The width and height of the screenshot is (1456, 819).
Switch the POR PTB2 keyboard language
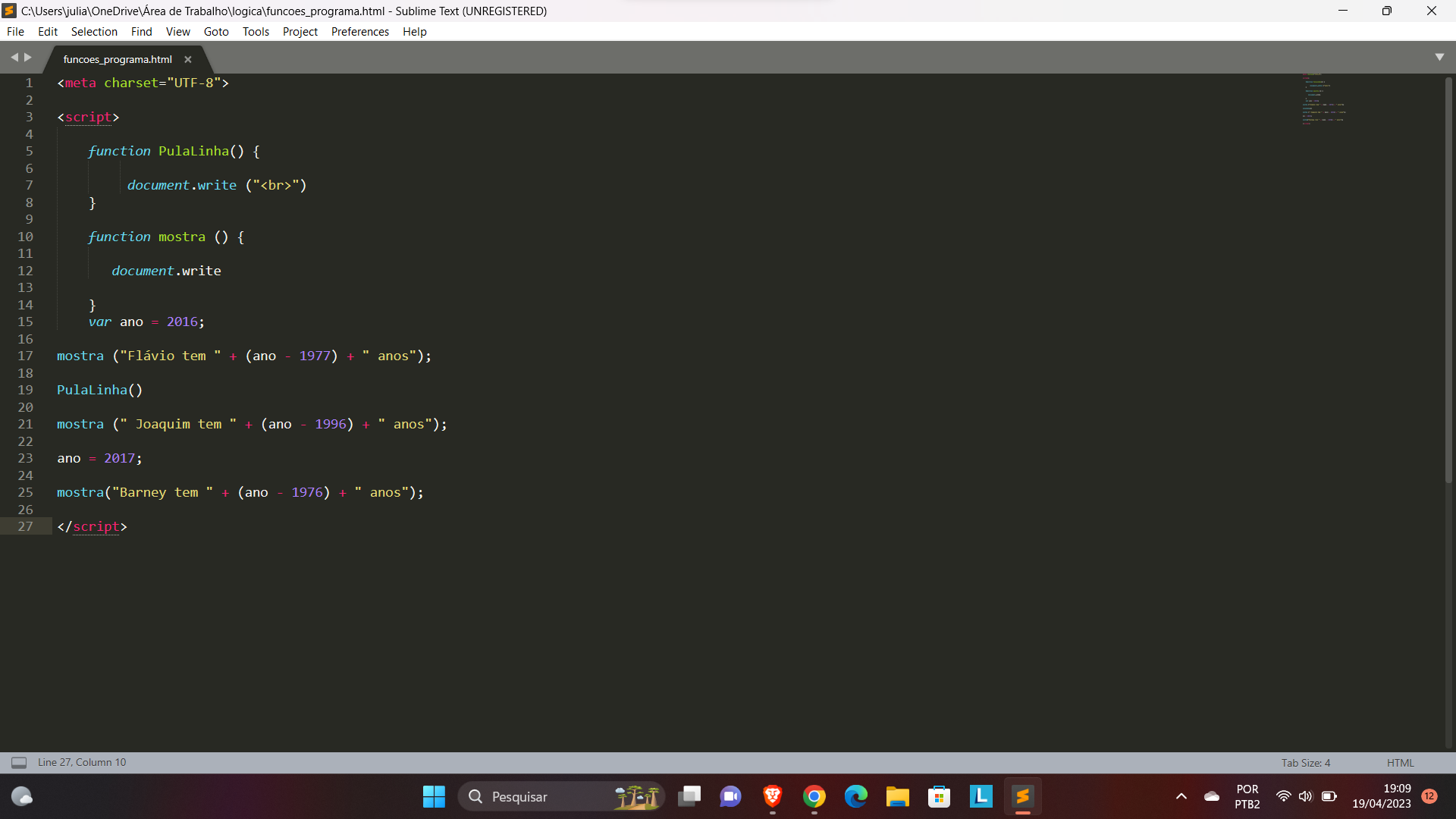coord(1247,796)
